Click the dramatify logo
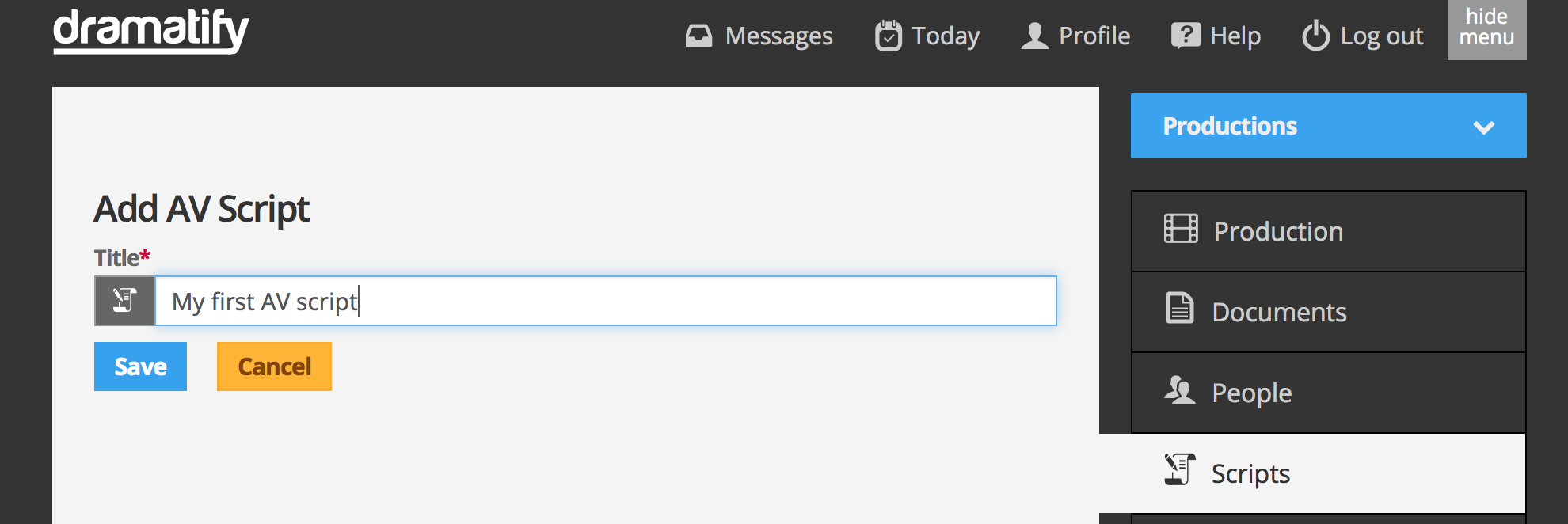The image size is (1568, 524). 150,32
